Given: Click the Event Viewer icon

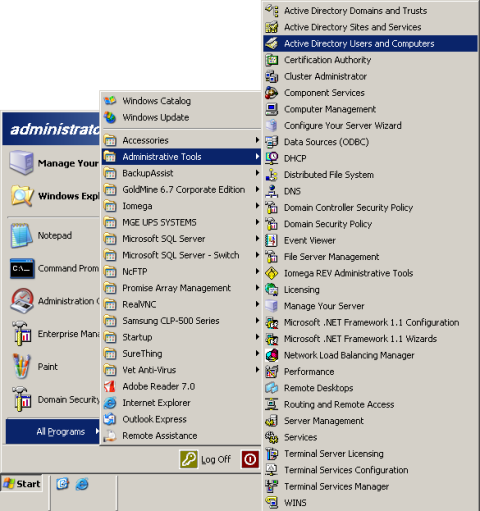Looking at the screenshot, I should pos(272,240).
